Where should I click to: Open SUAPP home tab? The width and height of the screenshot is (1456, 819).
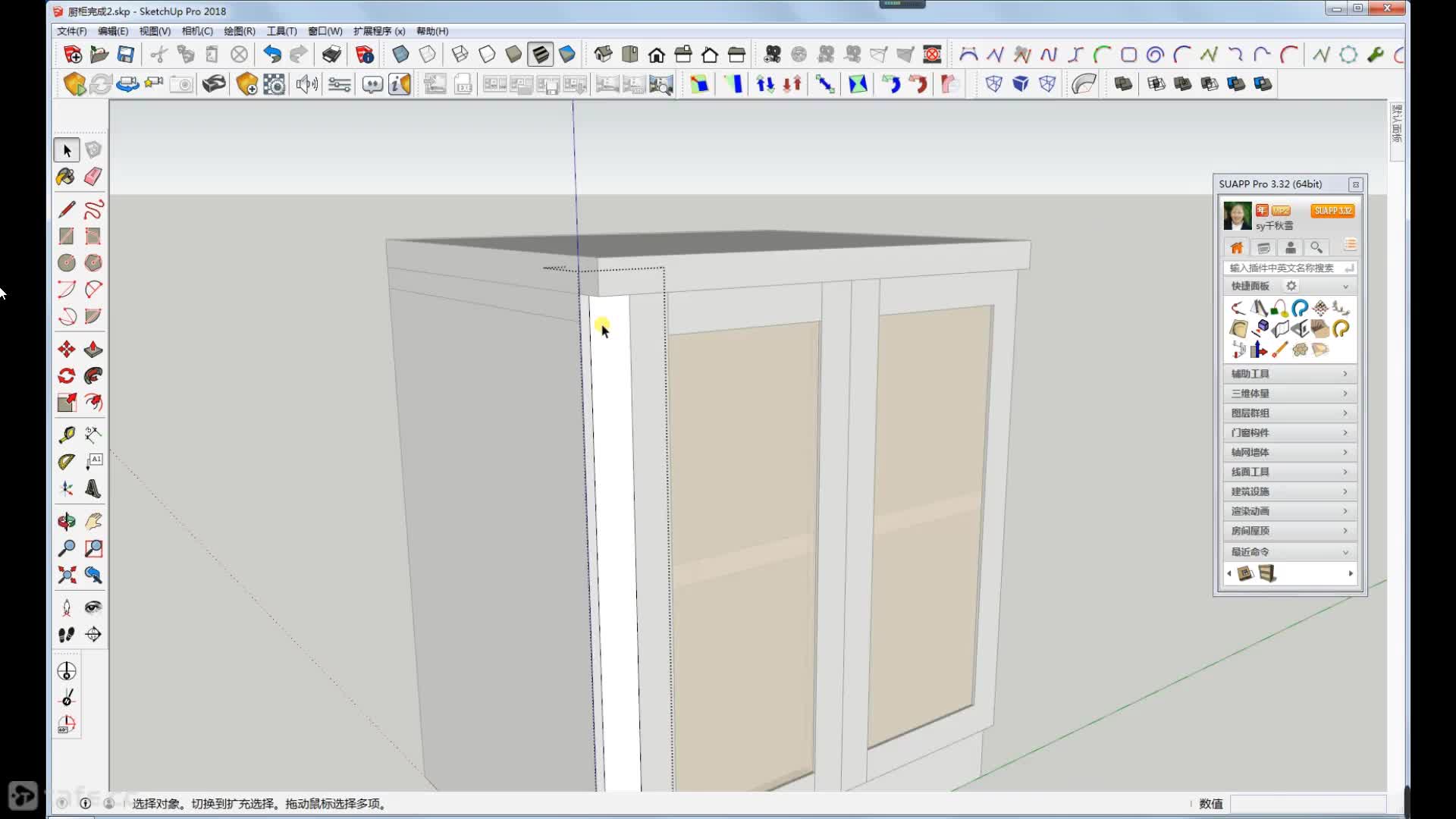pos(1236,248)
